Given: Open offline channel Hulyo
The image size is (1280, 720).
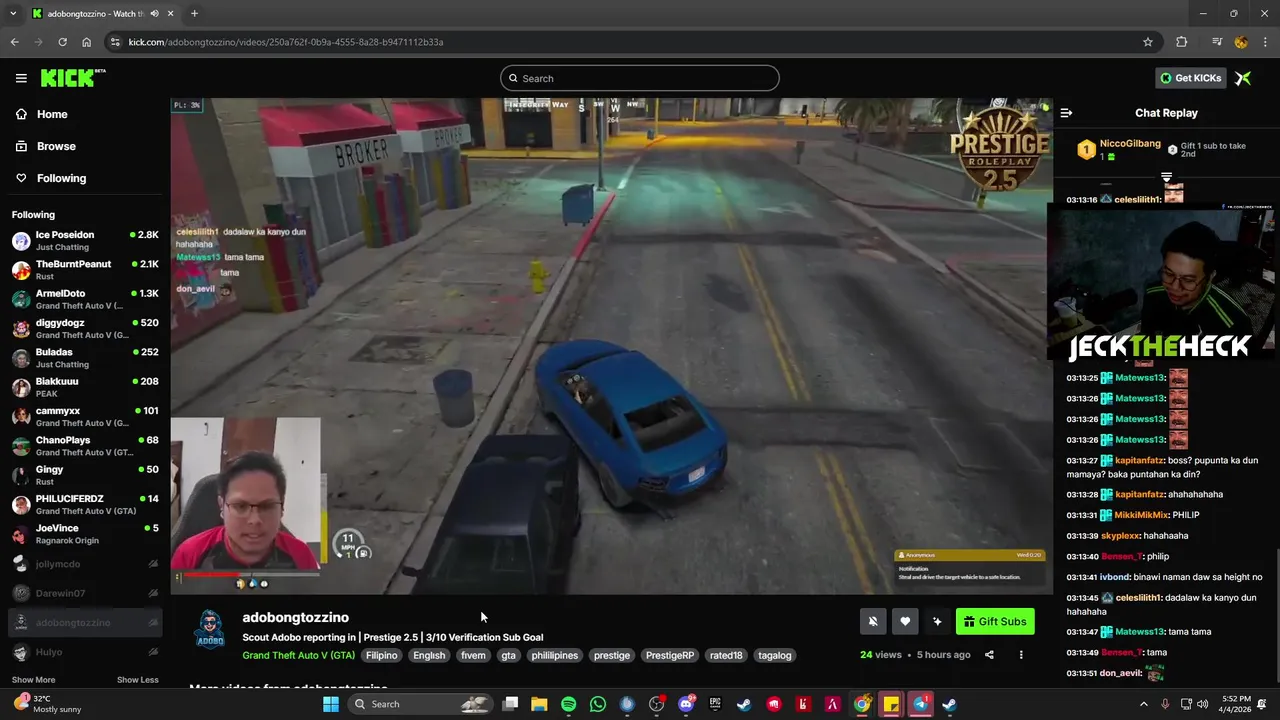Looking at the screenshot, I should (85, 652).
